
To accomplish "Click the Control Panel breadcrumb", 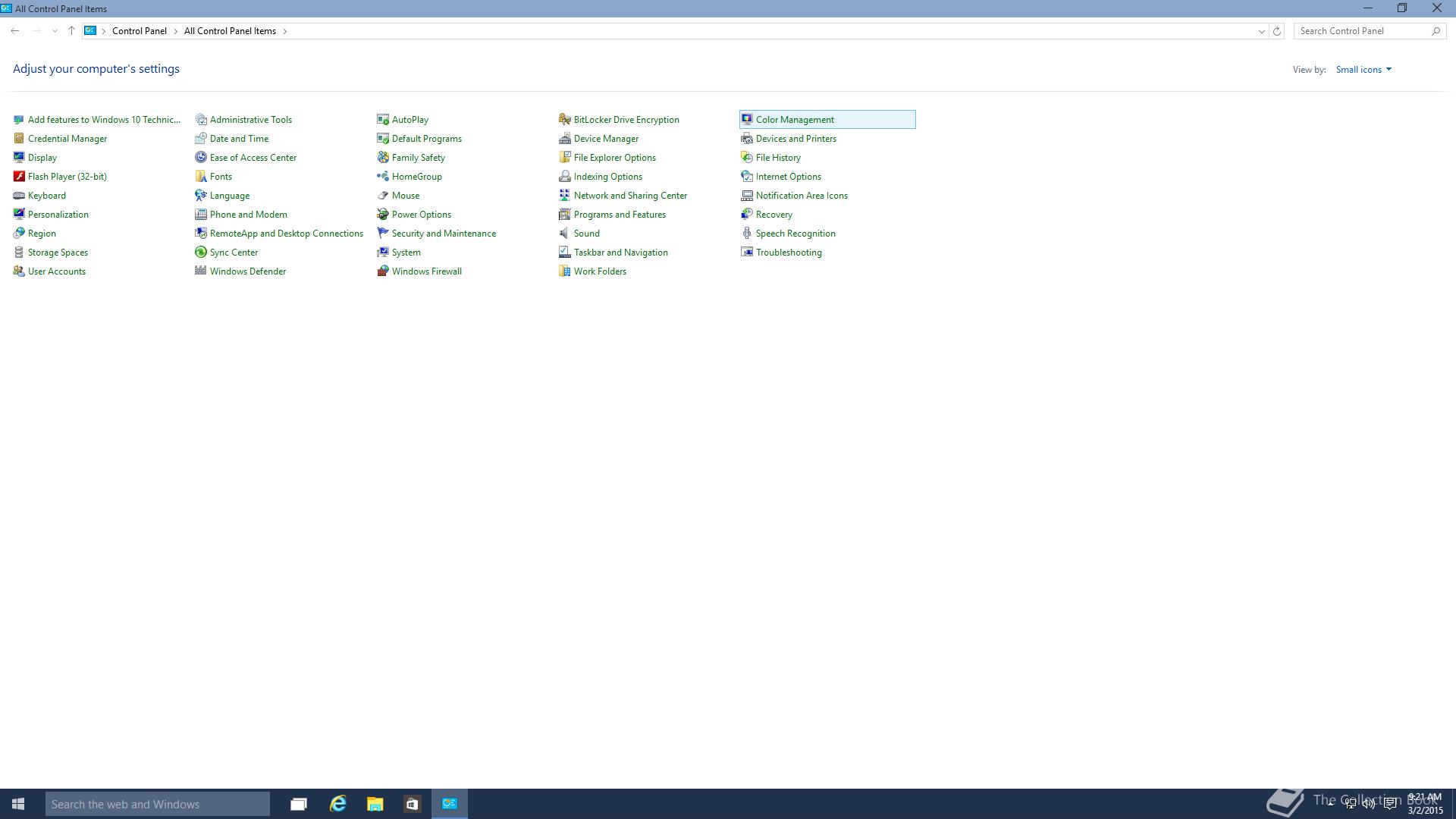I will click(140, 31).
